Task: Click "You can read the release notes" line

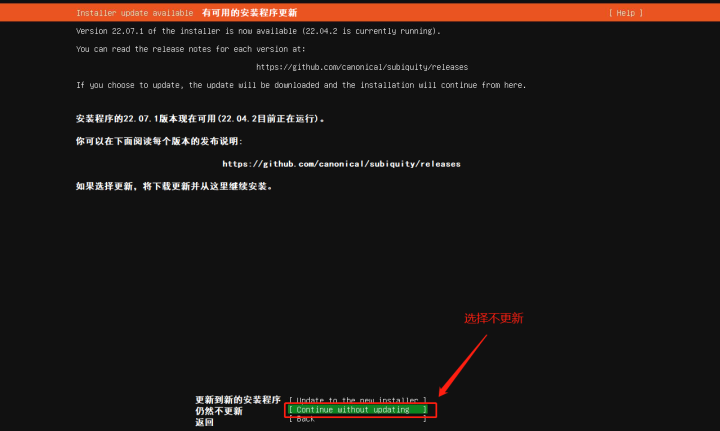Action: point(191,49)
